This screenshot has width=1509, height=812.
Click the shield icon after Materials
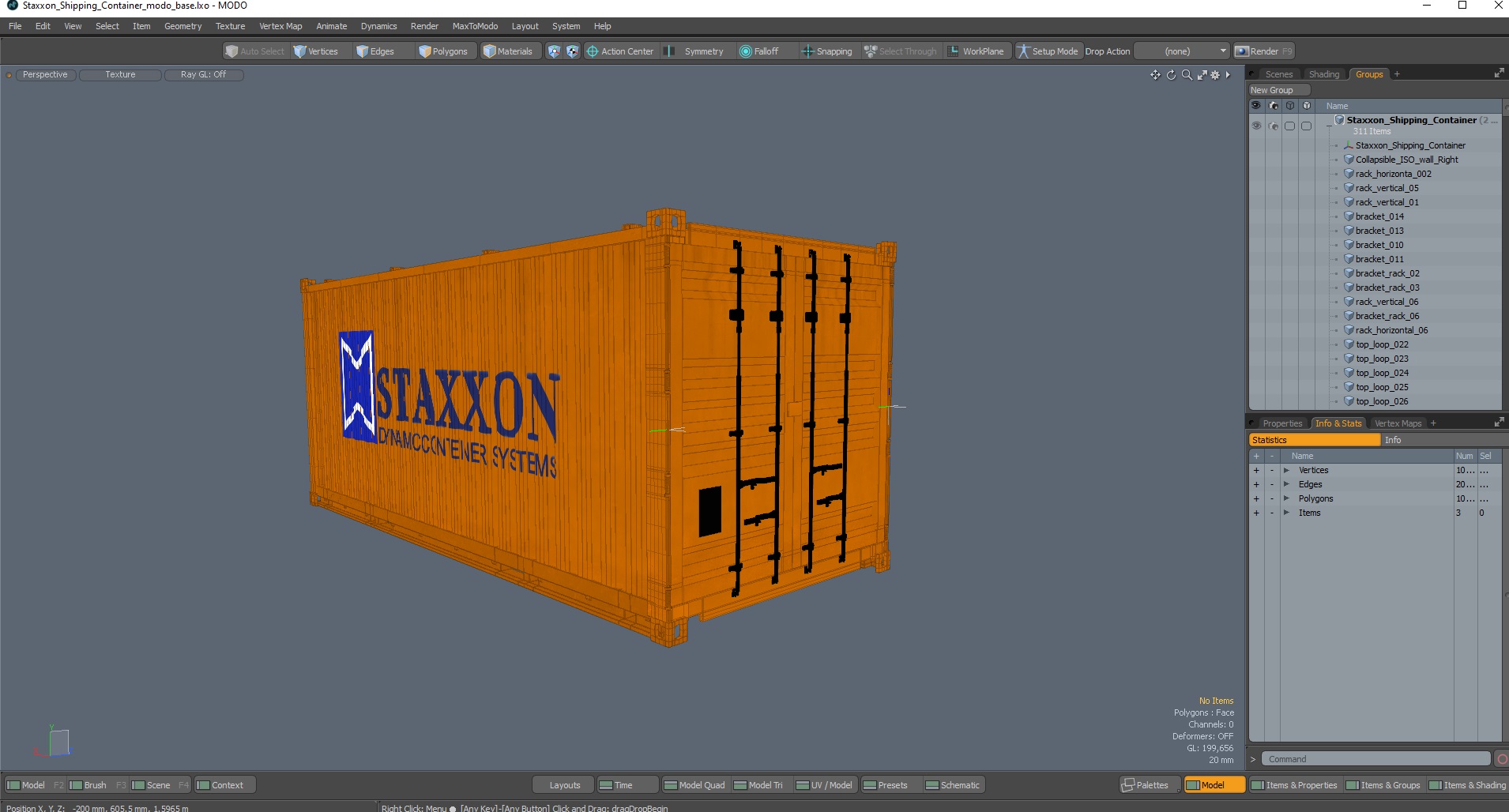[x=554, y=51]
